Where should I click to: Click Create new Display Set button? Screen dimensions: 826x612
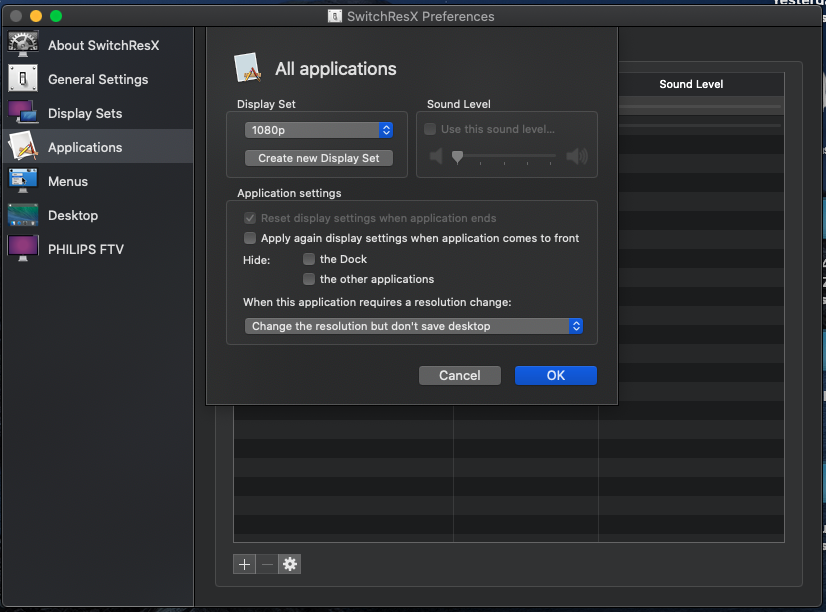319,158
